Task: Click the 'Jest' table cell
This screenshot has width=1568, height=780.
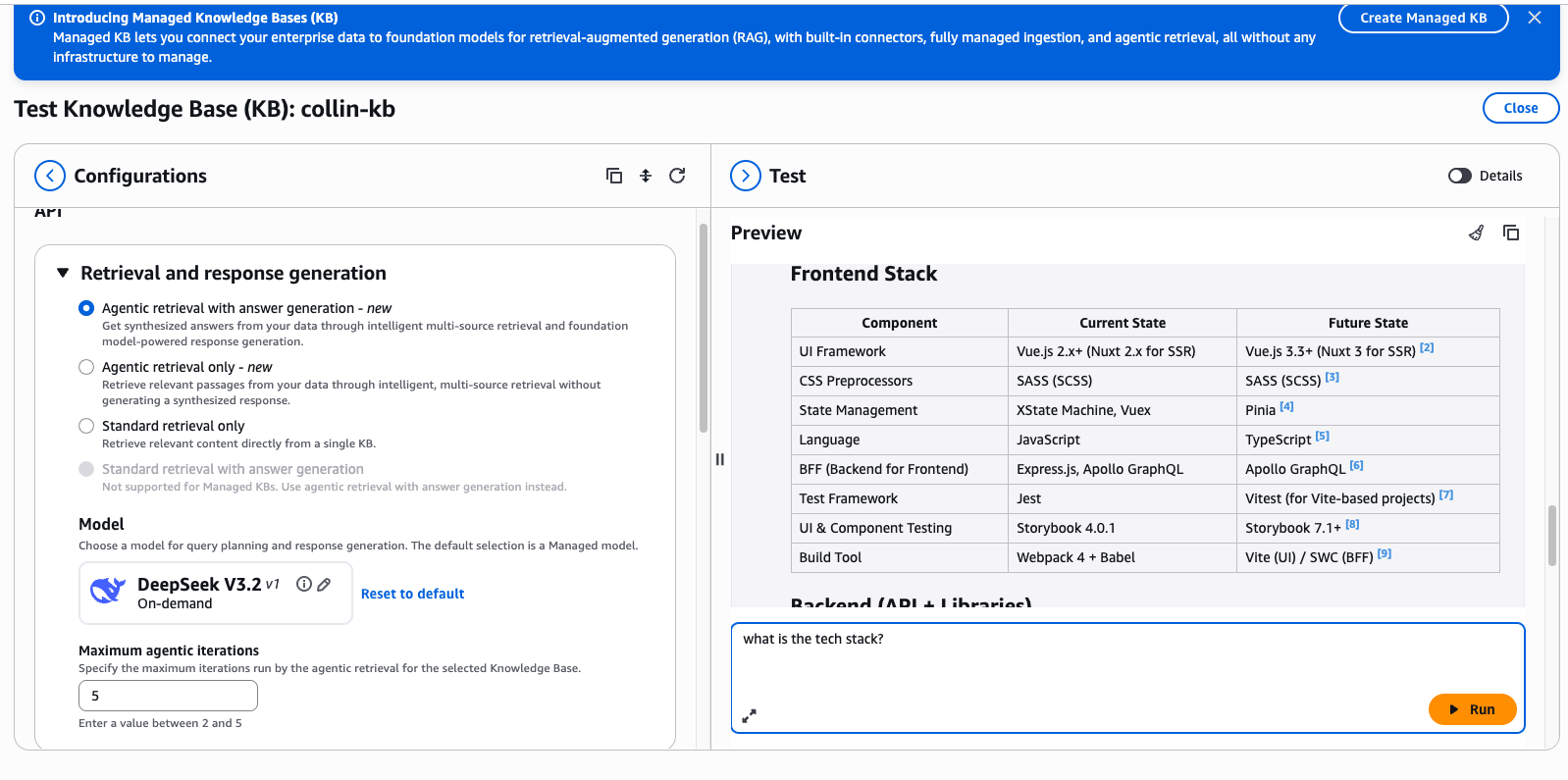Action: [1123, 498]
